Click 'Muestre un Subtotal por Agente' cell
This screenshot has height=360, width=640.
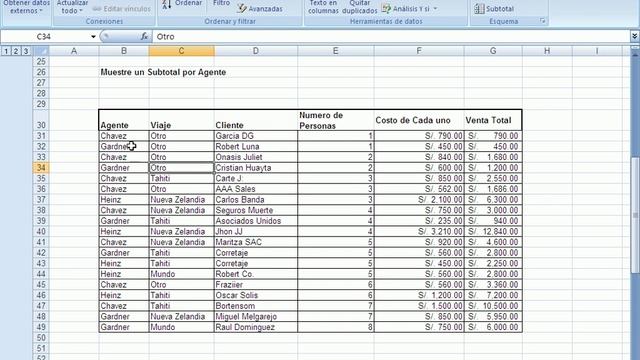(x=163, y=72)
